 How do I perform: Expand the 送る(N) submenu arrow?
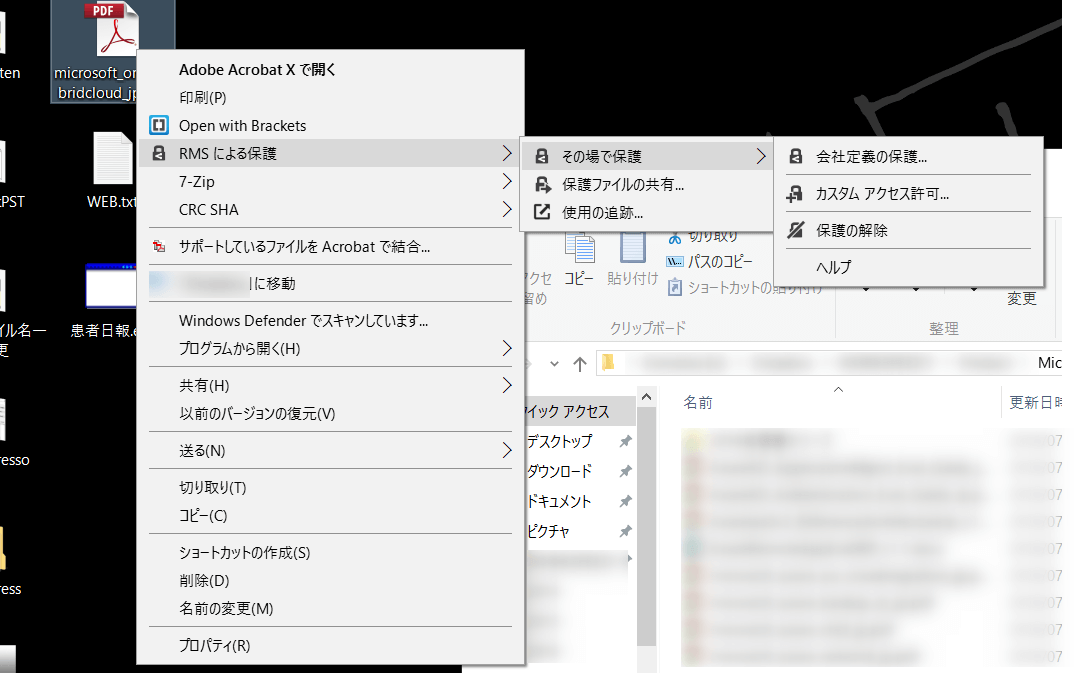[x=506, y=451]
